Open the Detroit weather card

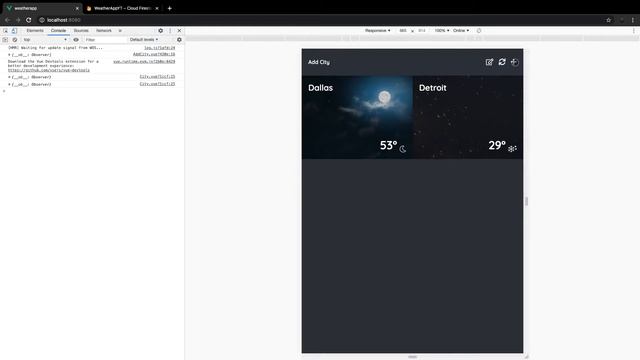point(468,117)
